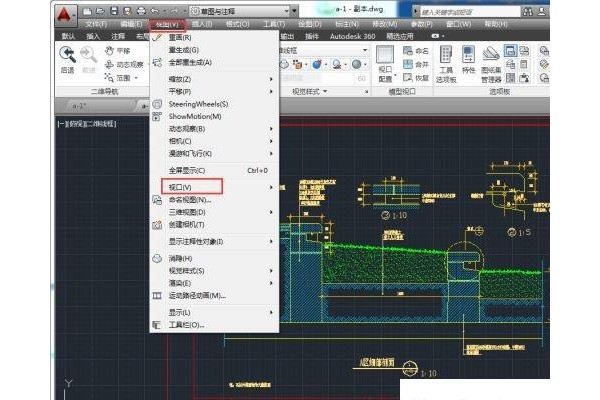Open the 漫游和飞行(K) submenu
Image resolution: width=600 pixels, height=400 pixels.
[x=214, y=153]
